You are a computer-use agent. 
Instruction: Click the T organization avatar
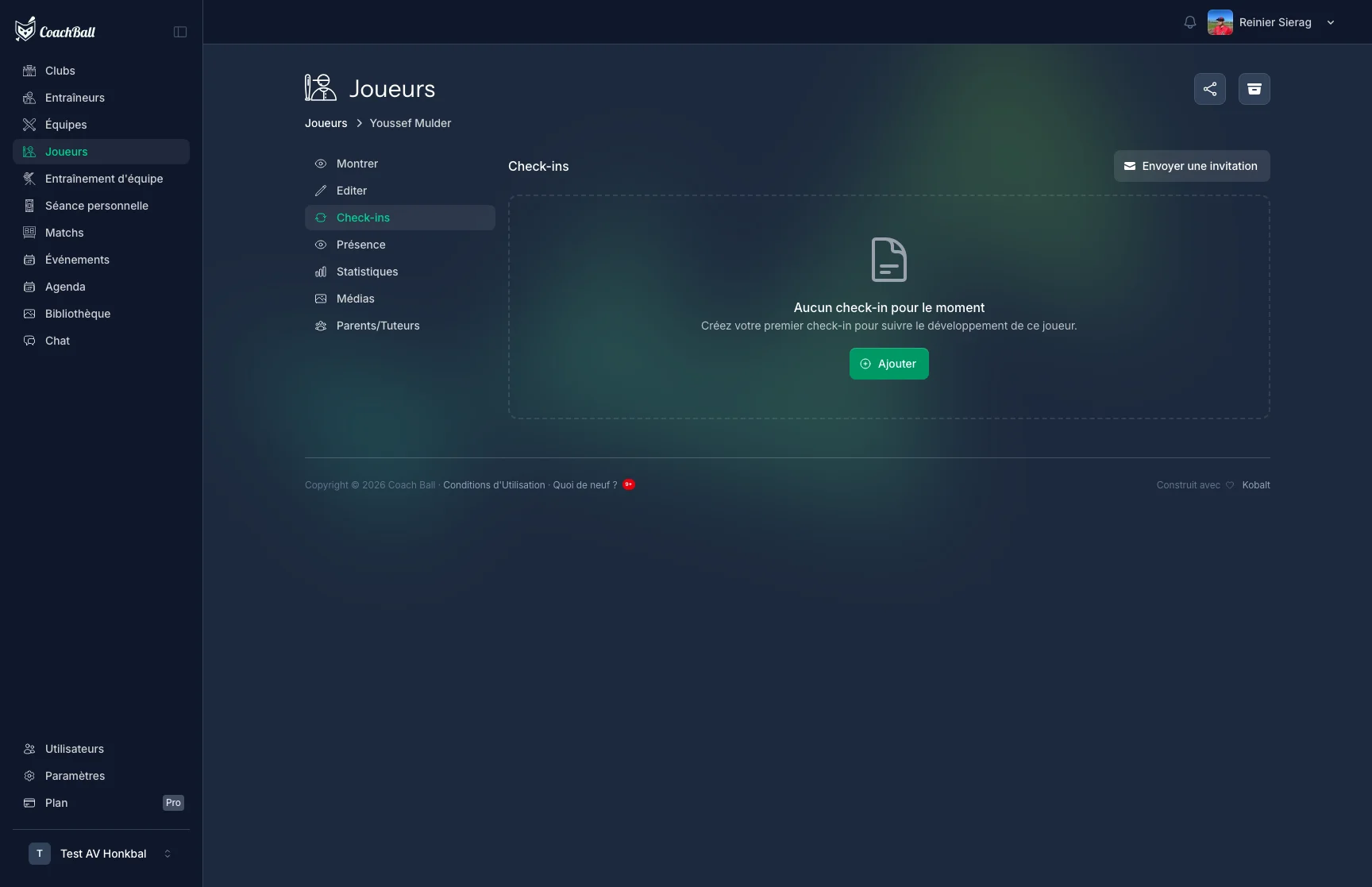pos(40,854)
